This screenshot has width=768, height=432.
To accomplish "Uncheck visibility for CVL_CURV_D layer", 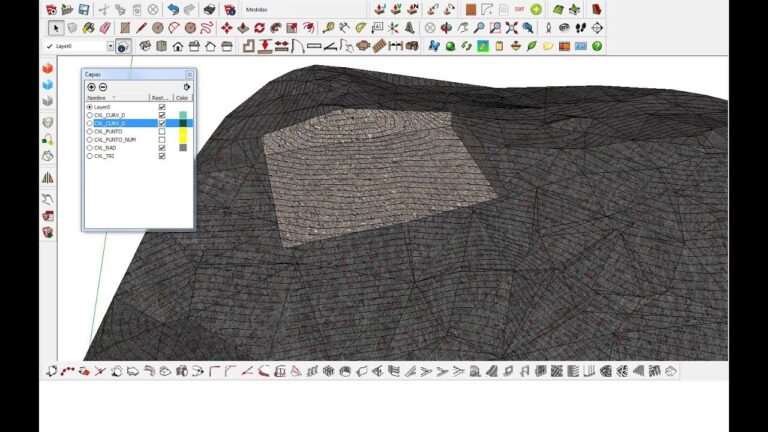I will tap(162, 115).
